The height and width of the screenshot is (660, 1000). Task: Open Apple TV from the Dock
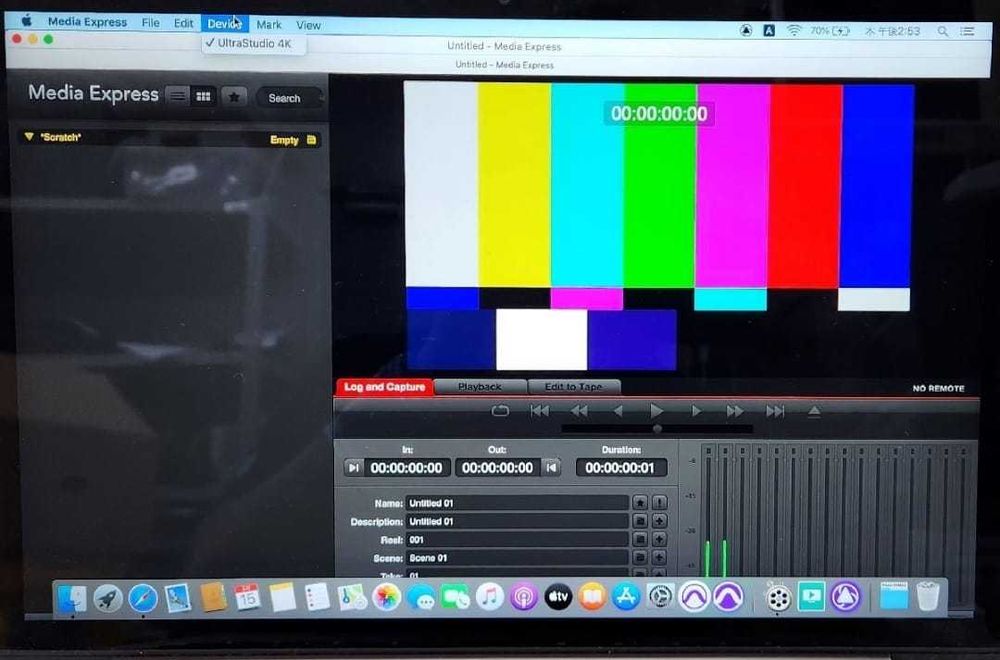[558, 598]
